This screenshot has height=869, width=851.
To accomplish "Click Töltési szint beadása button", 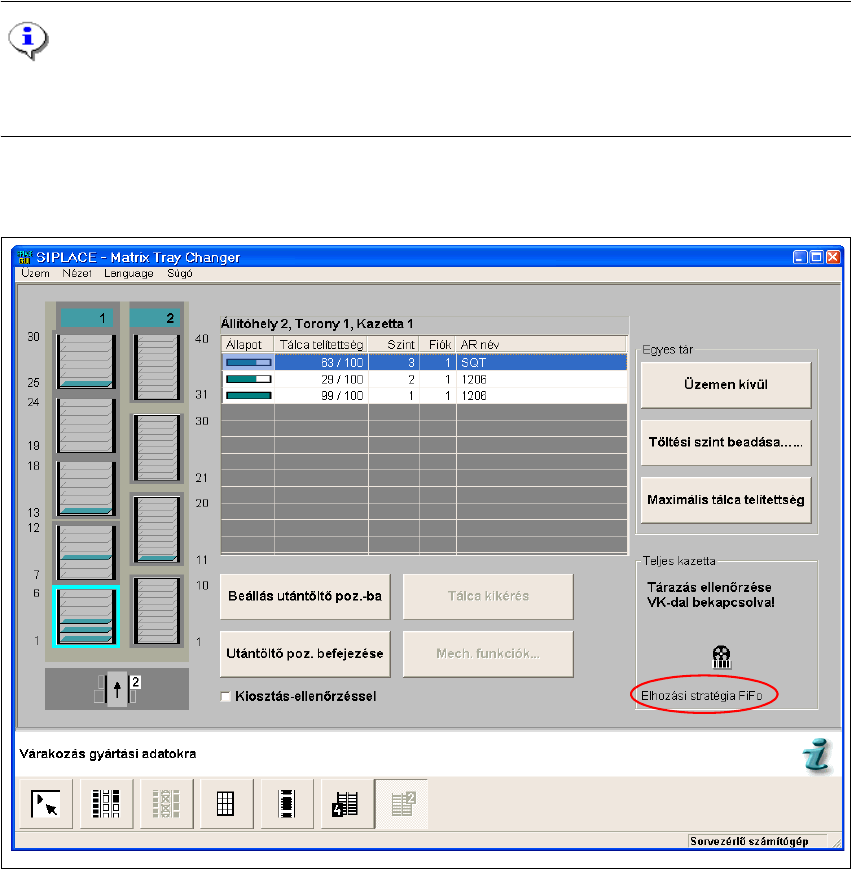I will [x=725, y=442].
